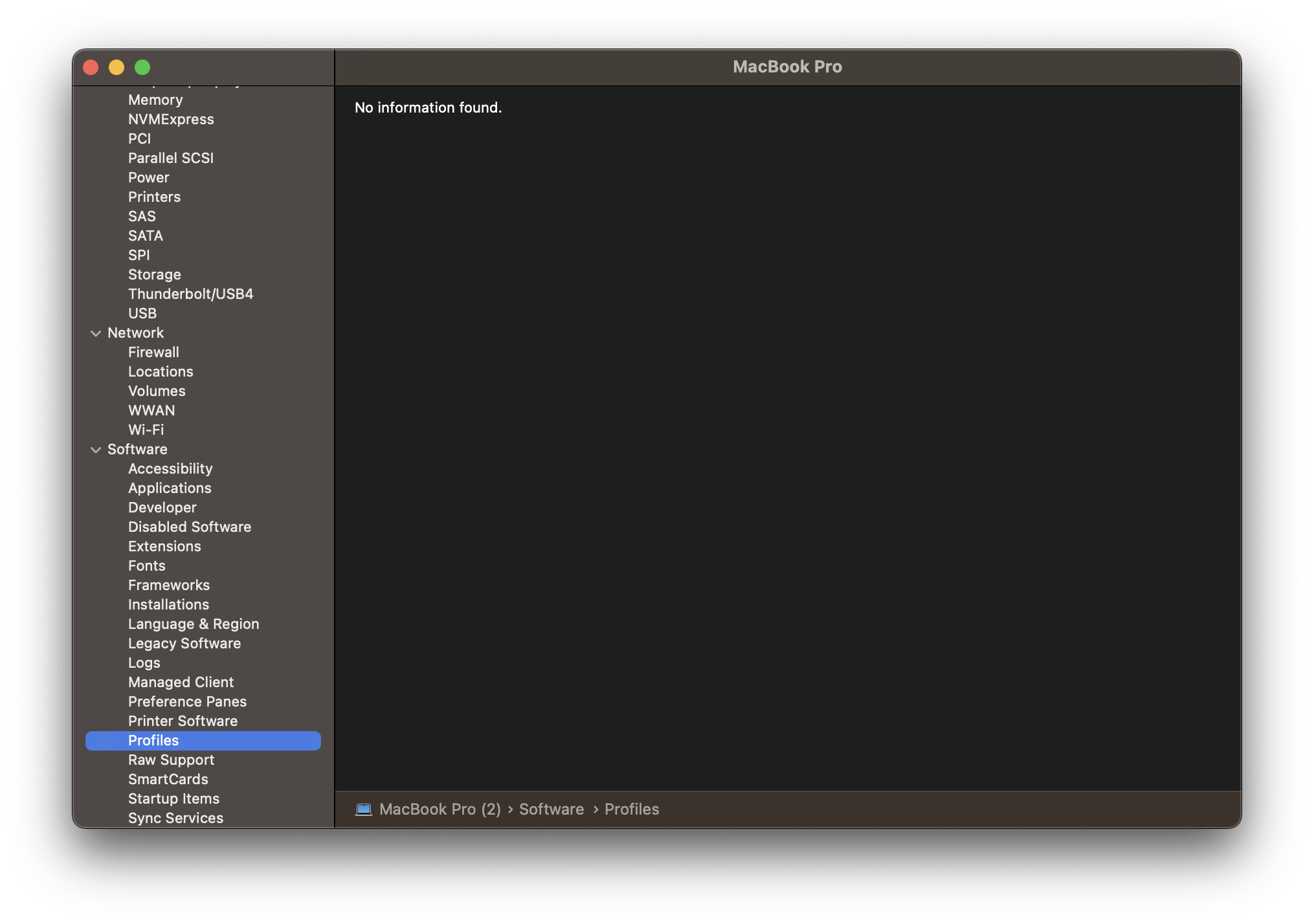1314x924 pixels.
Task: Select SATA in the sidebar
Action: 146,236
